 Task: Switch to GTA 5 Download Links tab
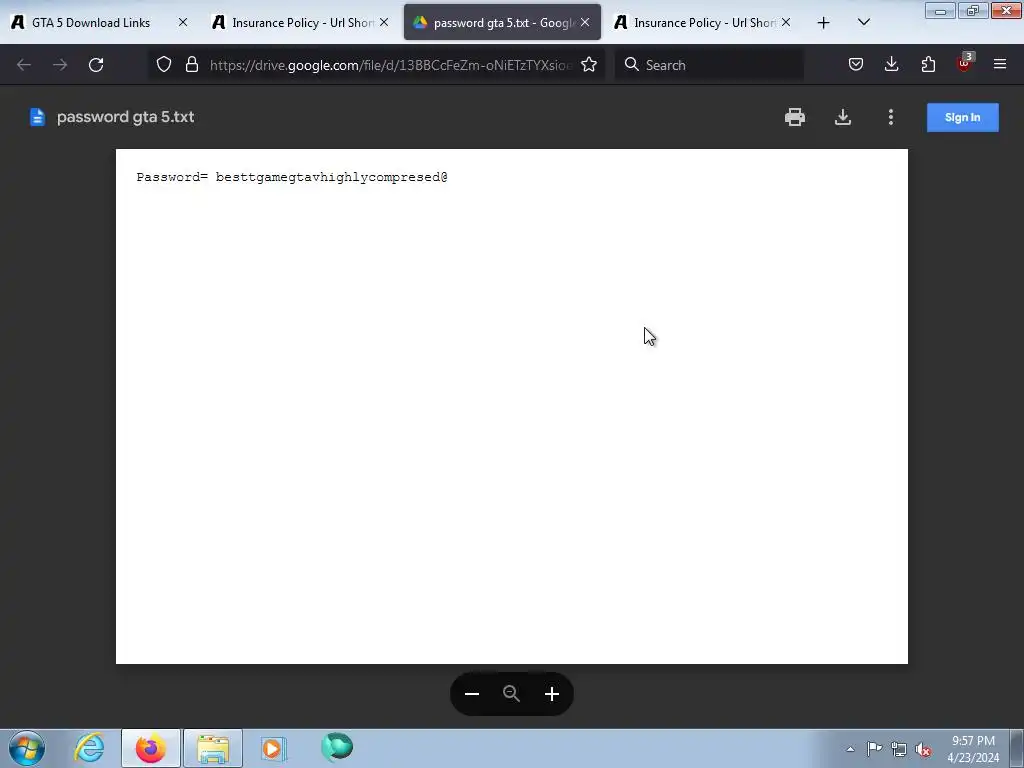91,23
